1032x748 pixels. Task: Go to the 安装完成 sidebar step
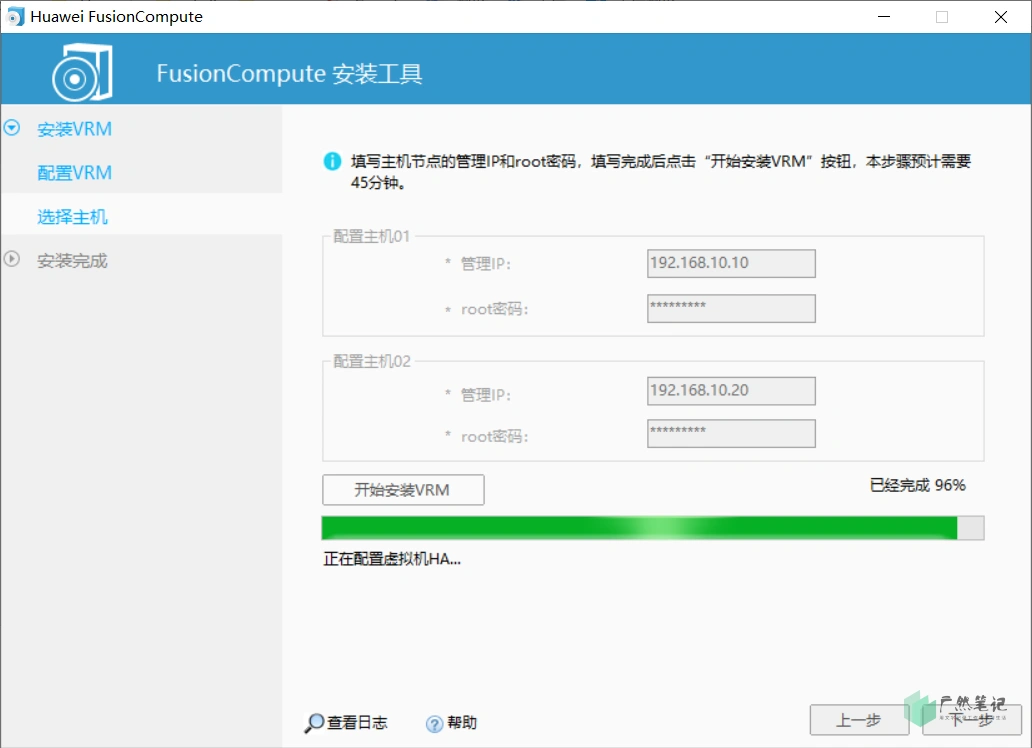[72, 261]
